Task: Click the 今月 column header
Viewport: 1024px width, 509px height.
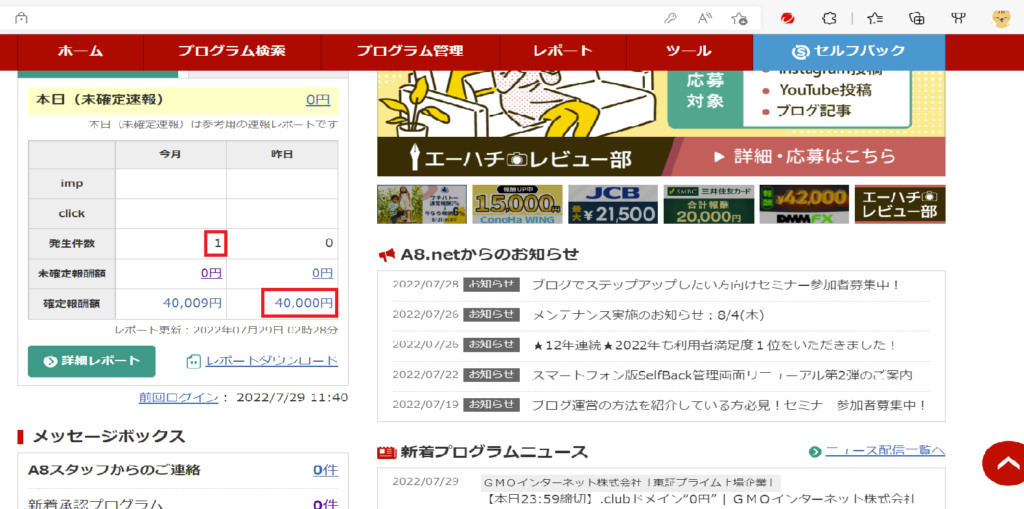Action: click(x=171, y=154)
